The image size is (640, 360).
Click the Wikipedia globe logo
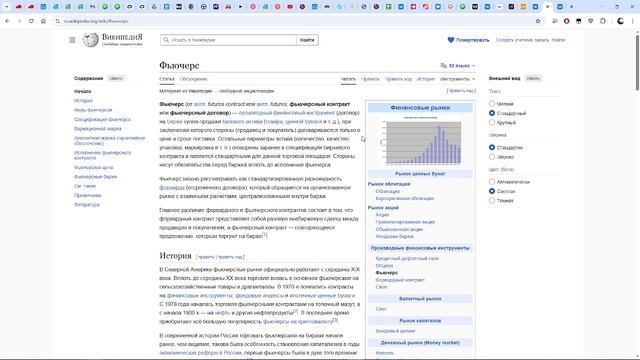point(90,40)
